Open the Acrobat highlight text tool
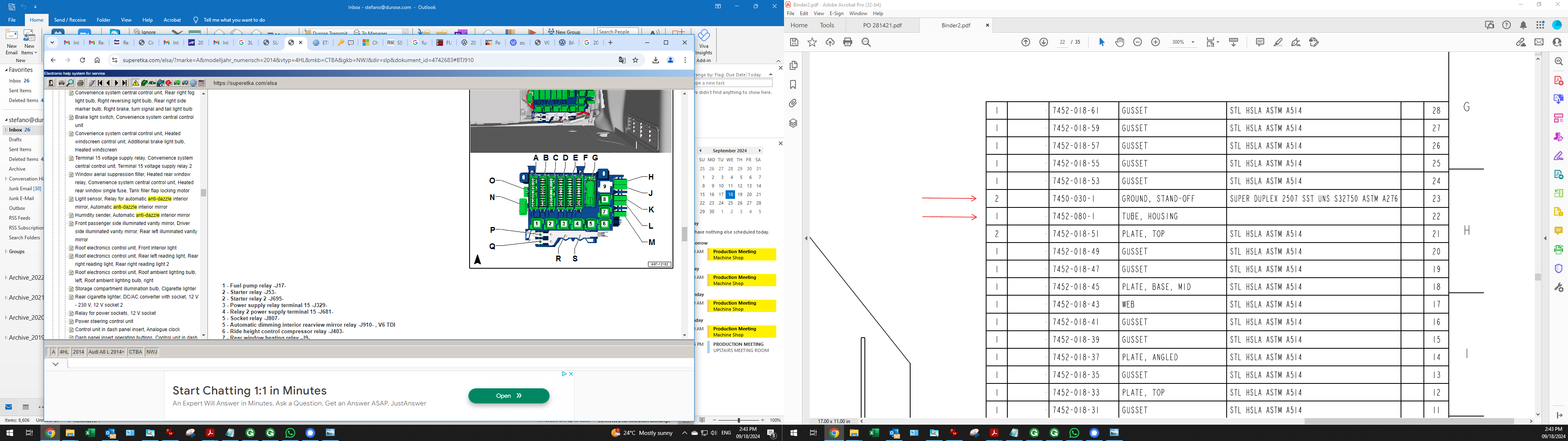1568x441 pixels. tap(1278, 42)
